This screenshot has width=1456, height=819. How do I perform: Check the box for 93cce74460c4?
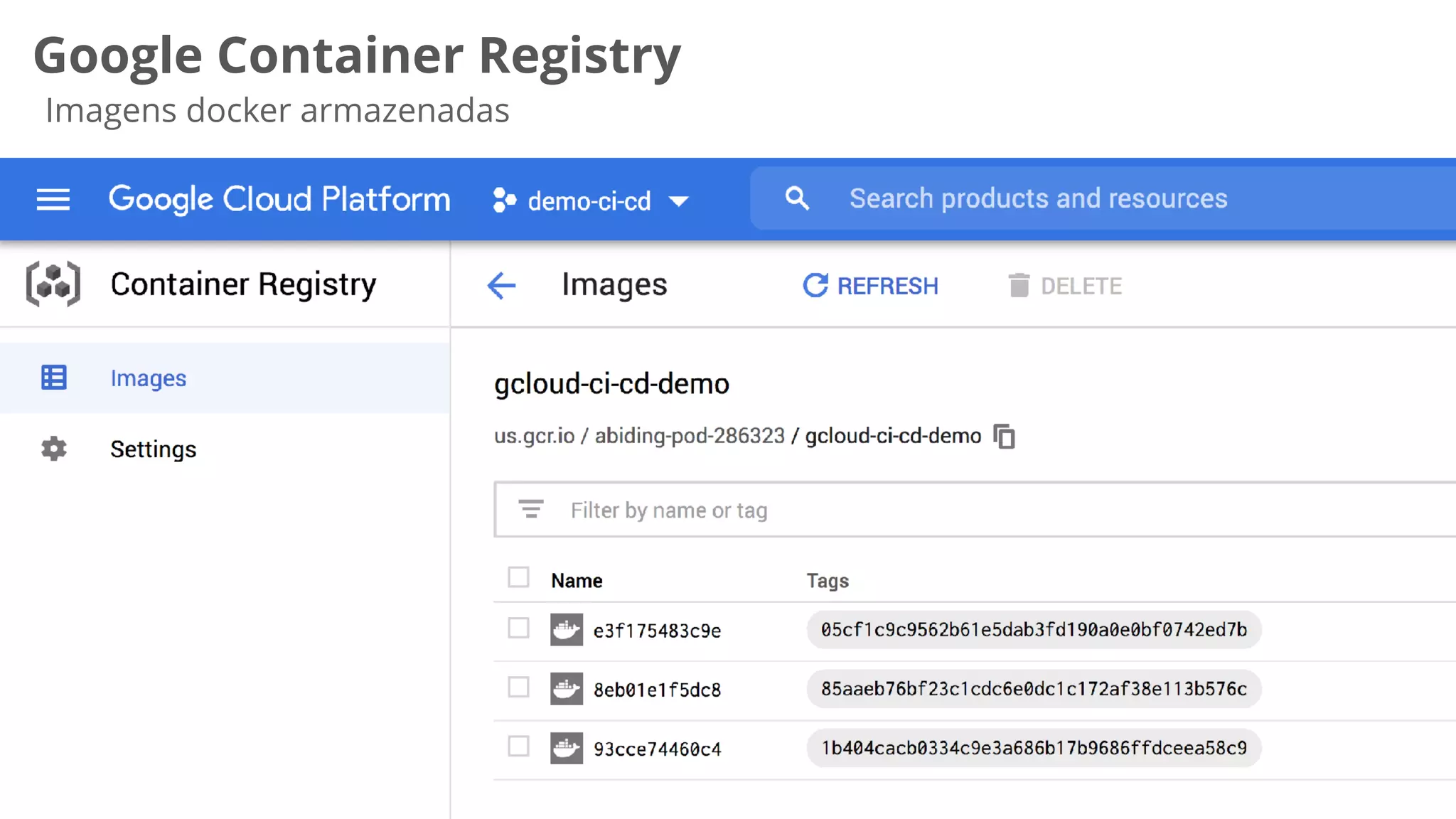[519, 746]
